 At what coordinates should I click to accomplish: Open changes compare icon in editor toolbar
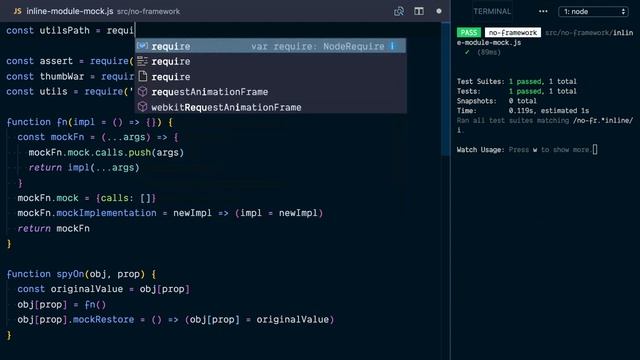tap(399, 11)
